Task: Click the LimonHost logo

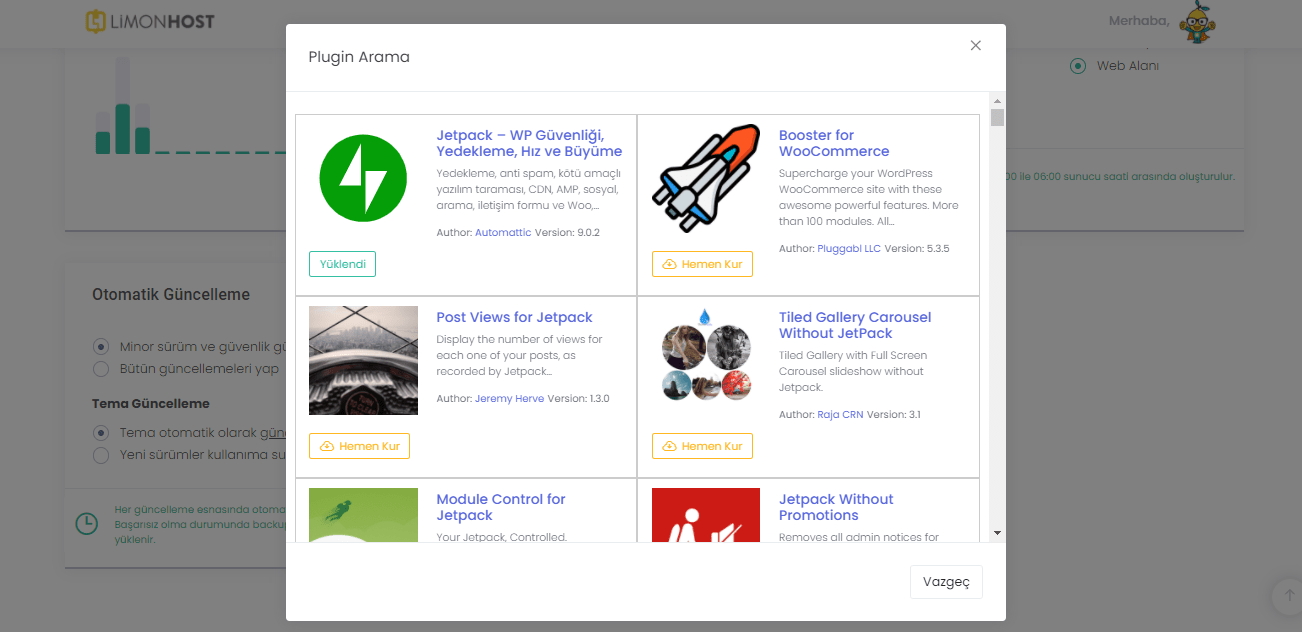Action: pyautogui.click(x=150, y=21)
